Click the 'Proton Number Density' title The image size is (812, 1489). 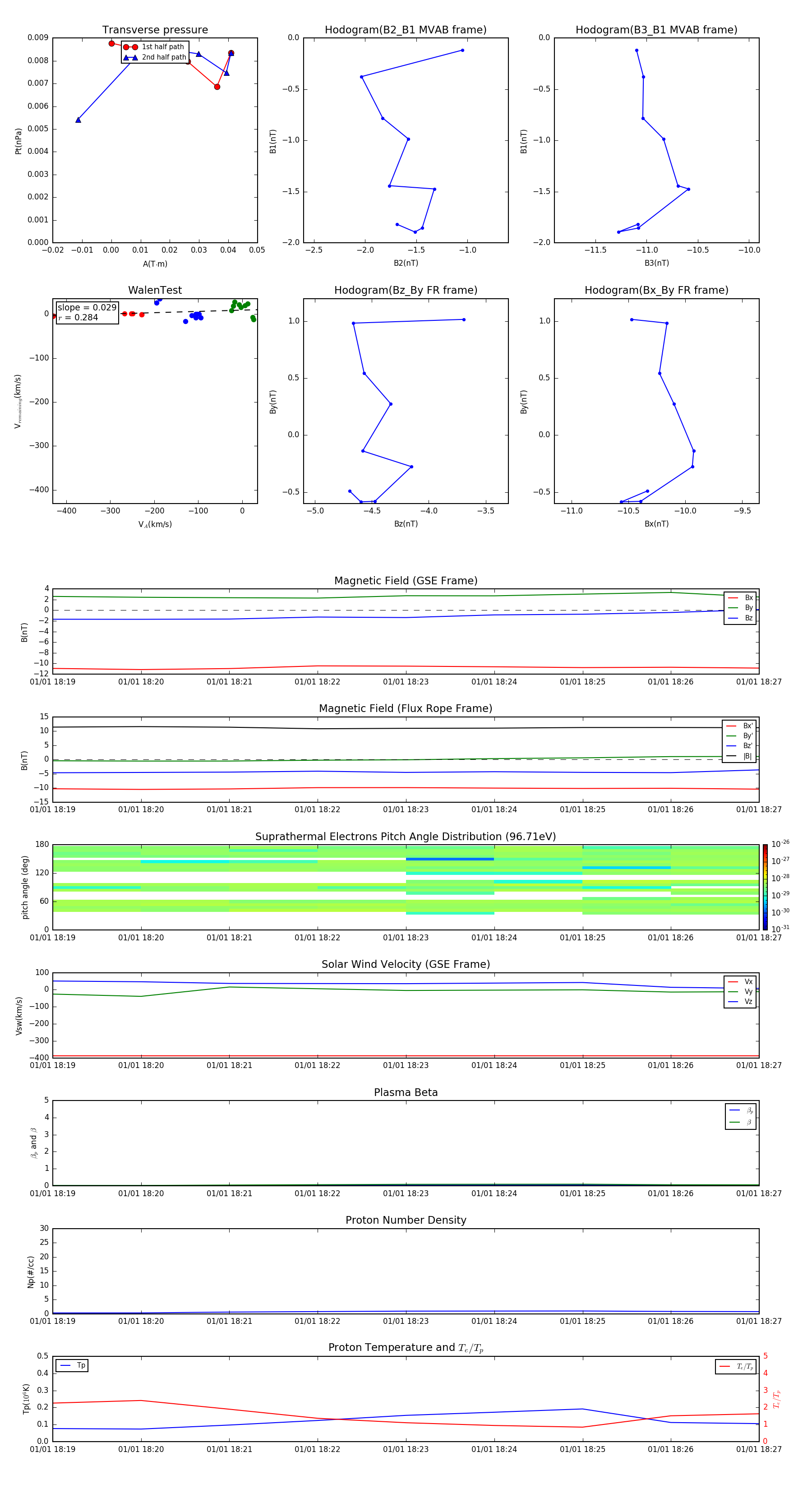406,1220
